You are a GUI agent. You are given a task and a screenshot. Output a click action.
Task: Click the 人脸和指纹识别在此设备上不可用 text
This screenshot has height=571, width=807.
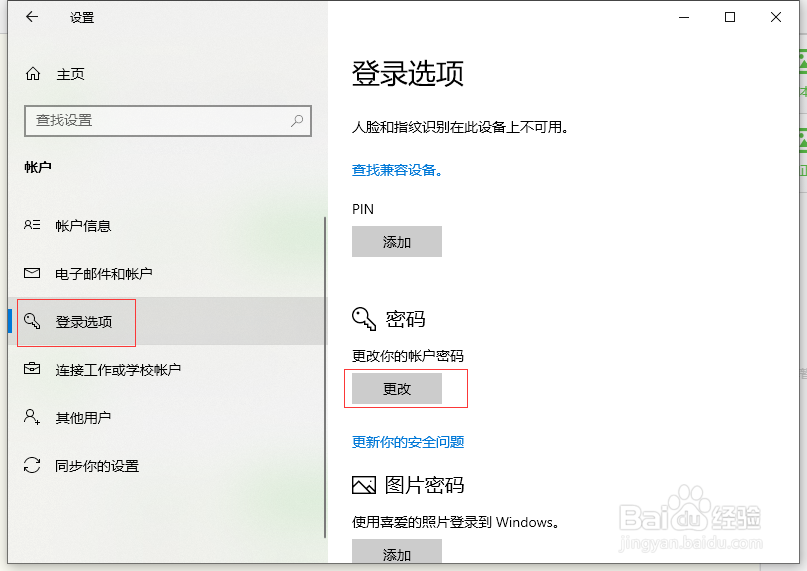click(x=460, y=127)
